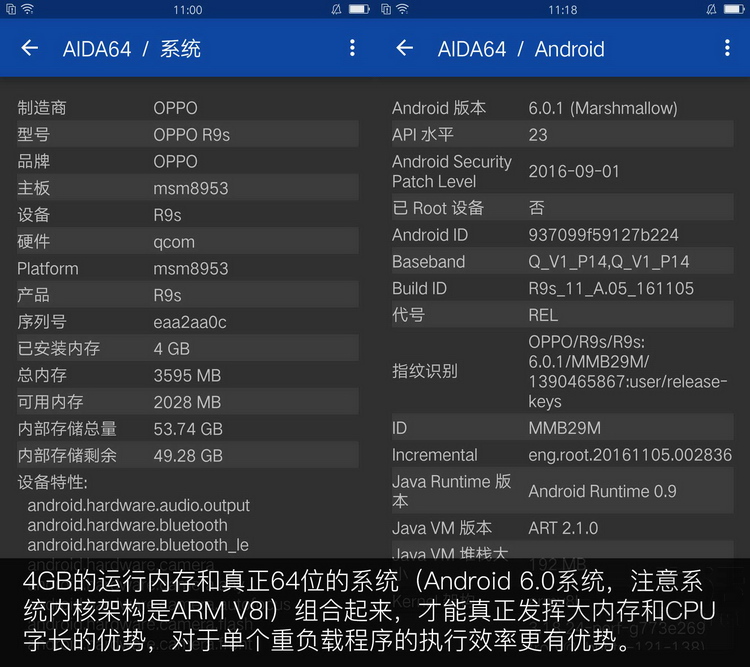Select 'android.hardware.audio.output' feature entry
The height and width of the screenshot is (667, 750).
click(138, 505)
